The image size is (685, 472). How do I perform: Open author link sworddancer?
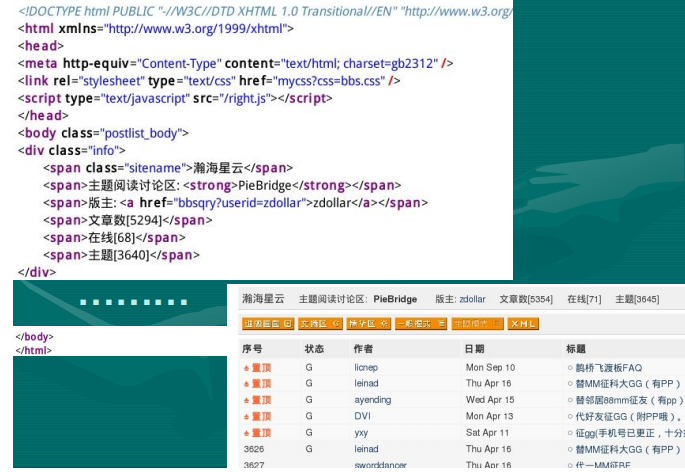pos(380,465)
